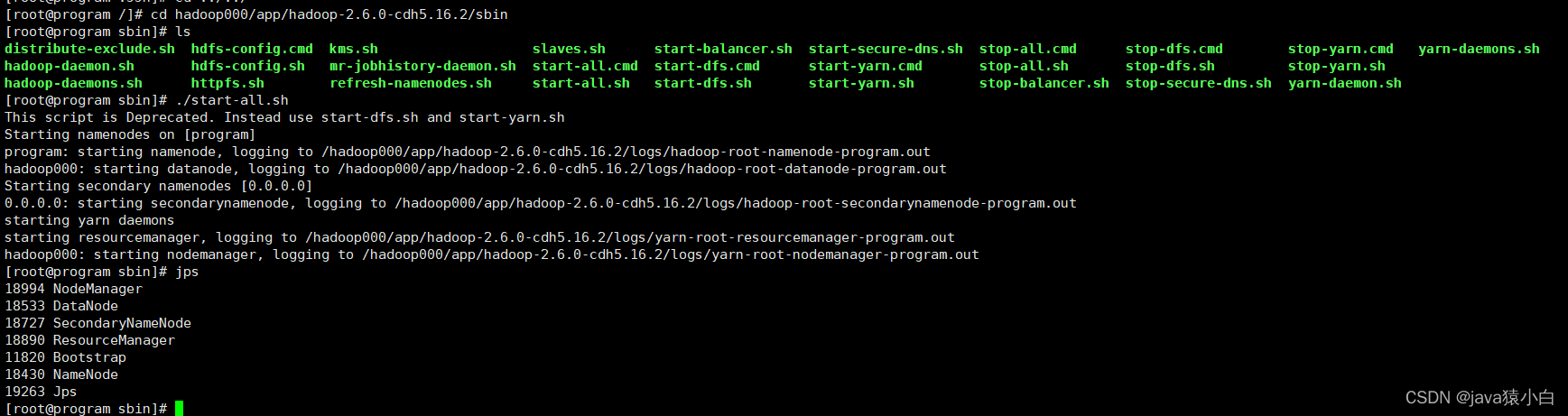Click start-secure-dns.sh in the ls output
Screen dimensions: 1568x416
(x=886, y=49)
